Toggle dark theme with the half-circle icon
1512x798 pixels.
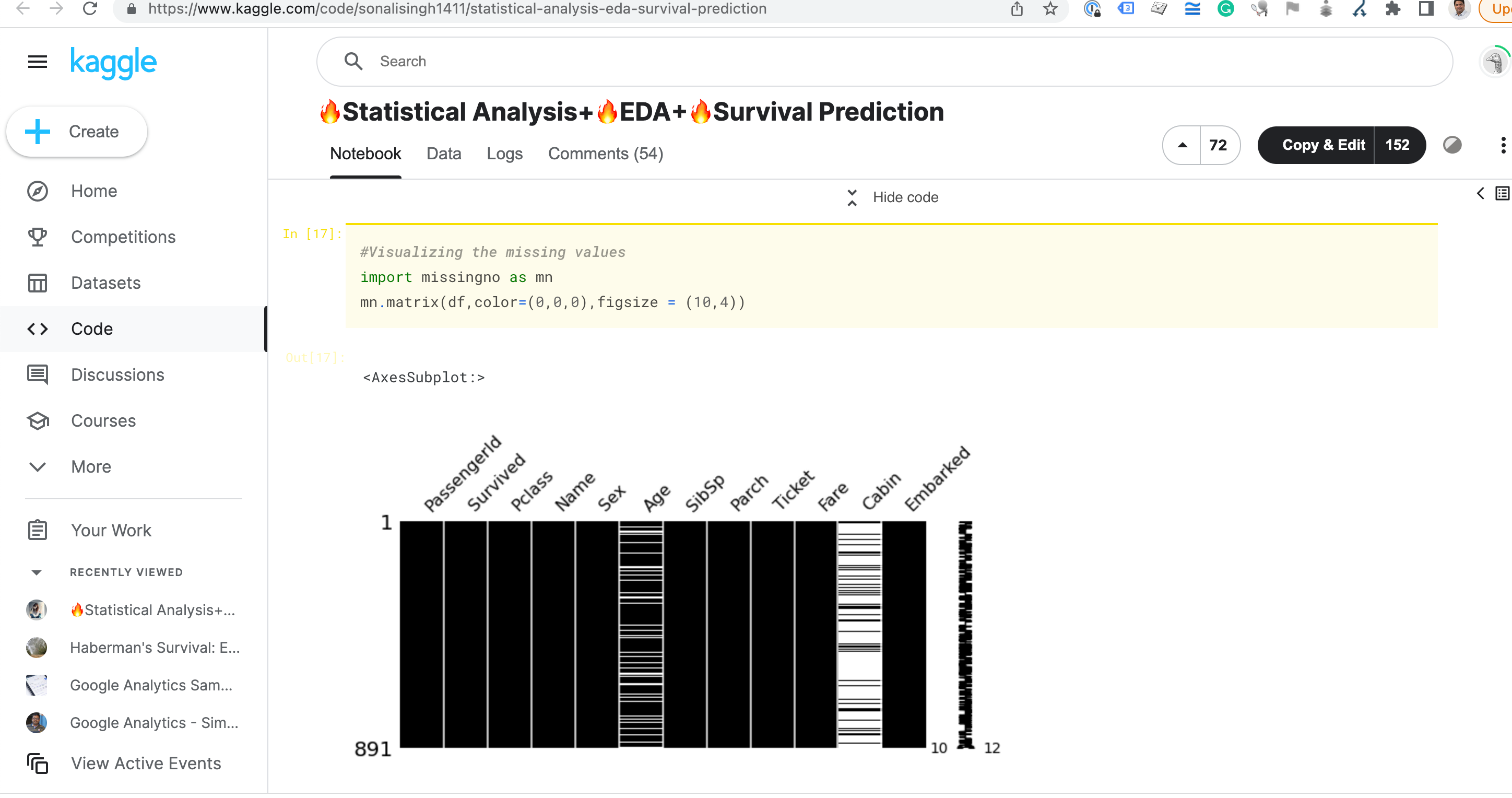(1452, 145)
